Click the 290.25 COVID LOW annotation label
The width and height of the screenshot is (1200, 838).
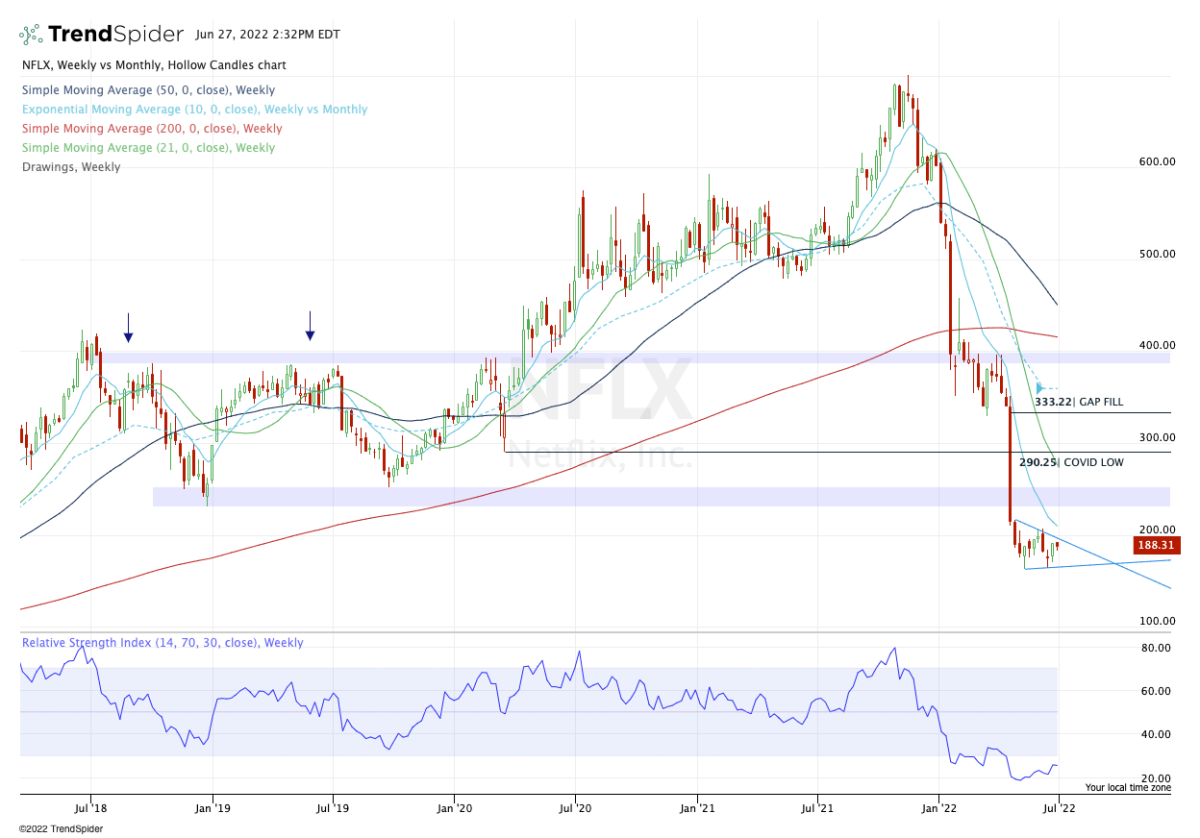click(1070, 463)
